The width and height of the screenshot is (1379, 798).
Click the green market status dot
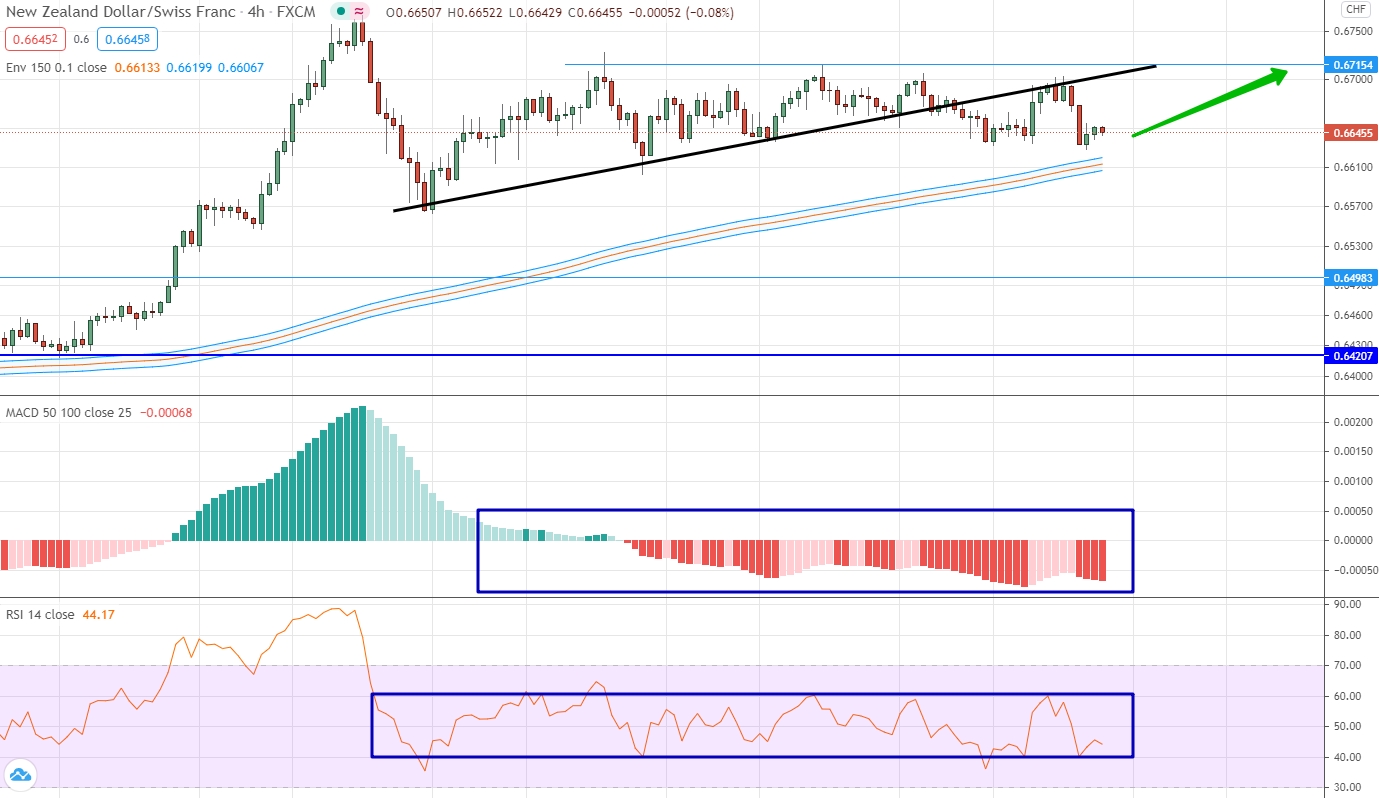[341, 12]
